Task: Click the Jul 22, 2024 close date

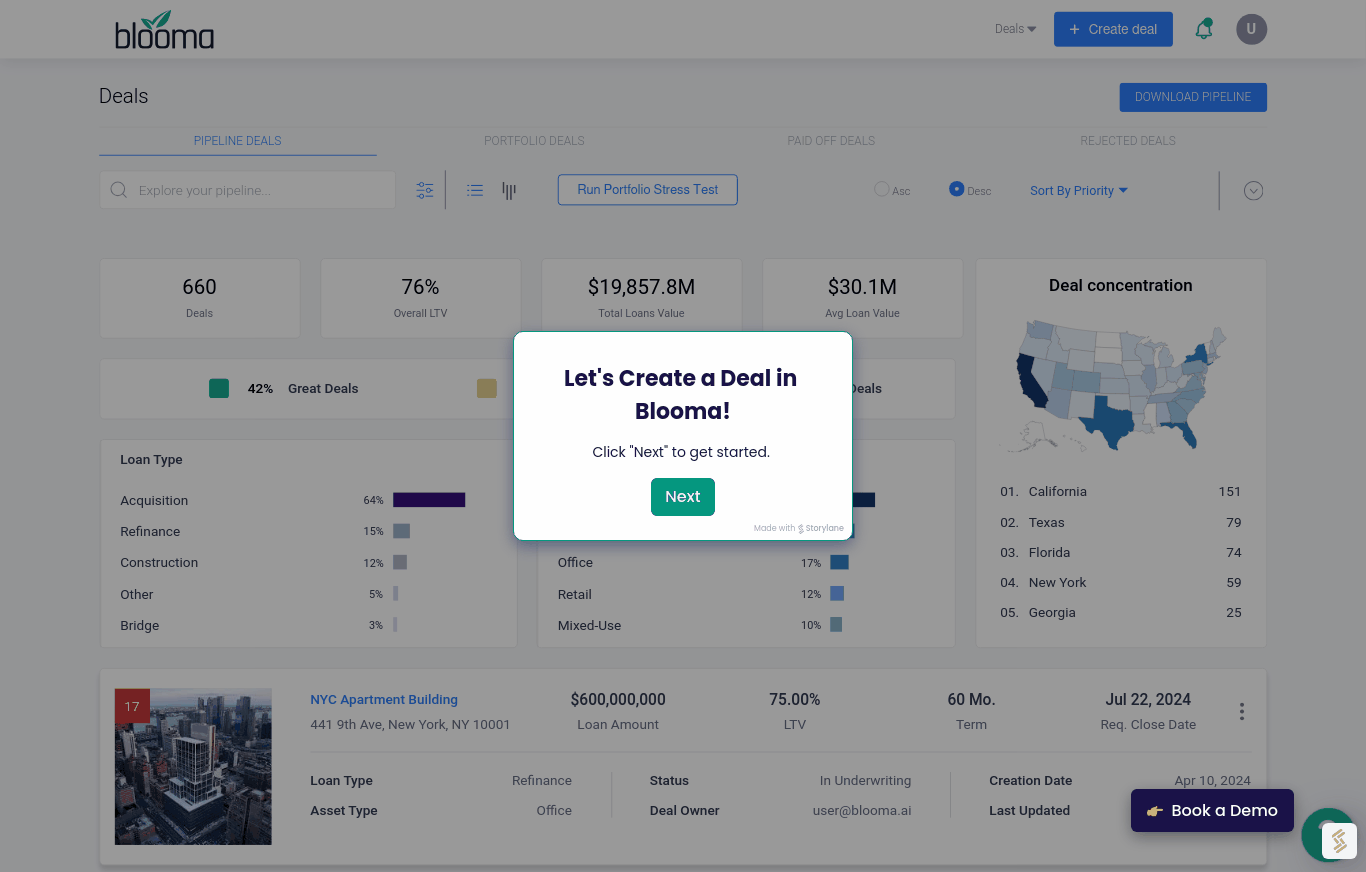Action: (x=1148, y=700)
